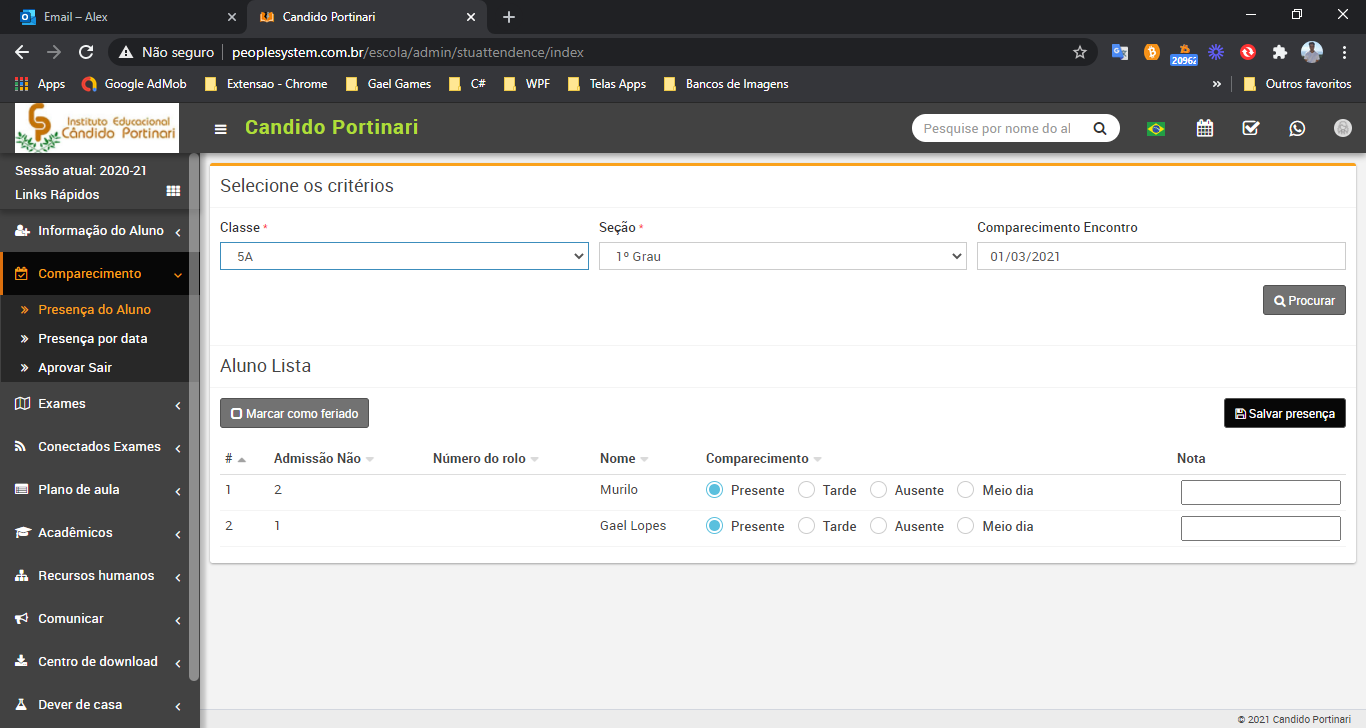Click the task checklist icon in the header
This screenshot has height=728, width=1366.
(1250, 128)
